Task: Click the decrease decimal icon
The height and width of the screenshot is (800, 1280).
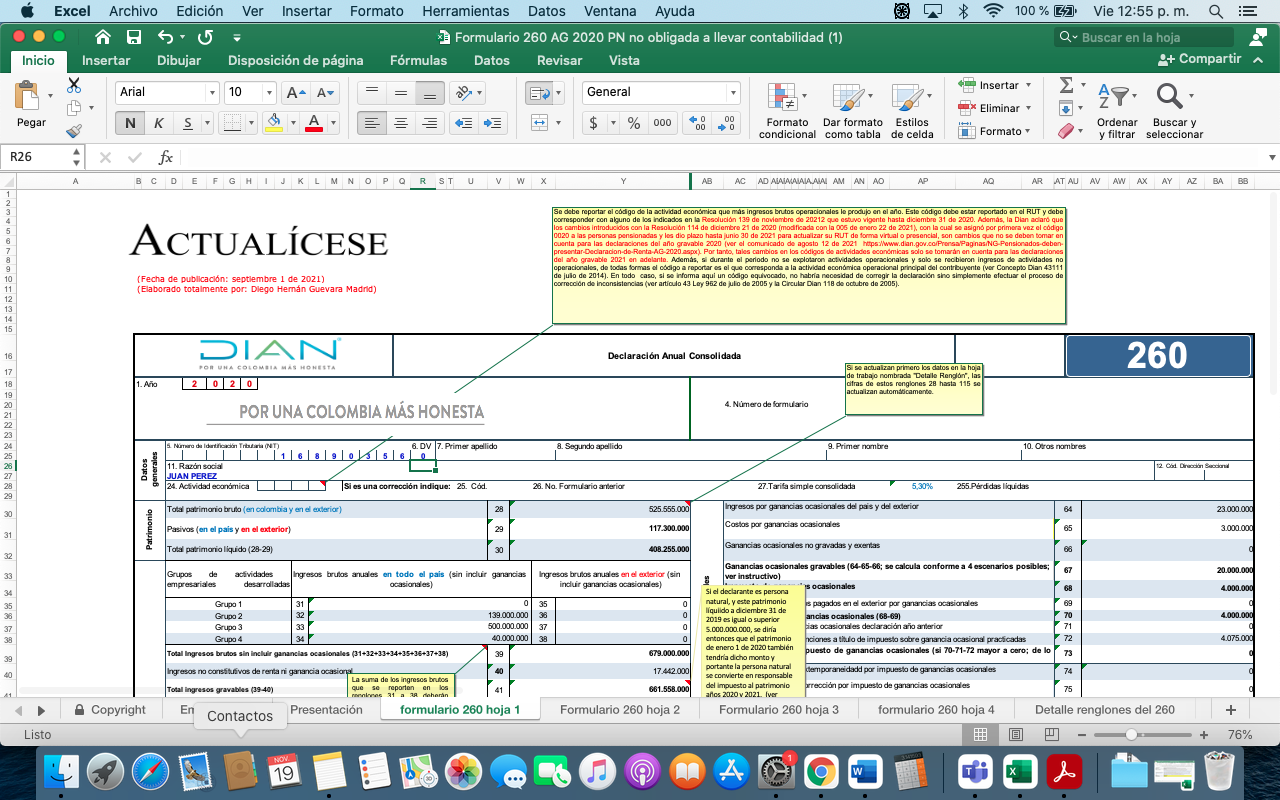Action: coord(728,124)
